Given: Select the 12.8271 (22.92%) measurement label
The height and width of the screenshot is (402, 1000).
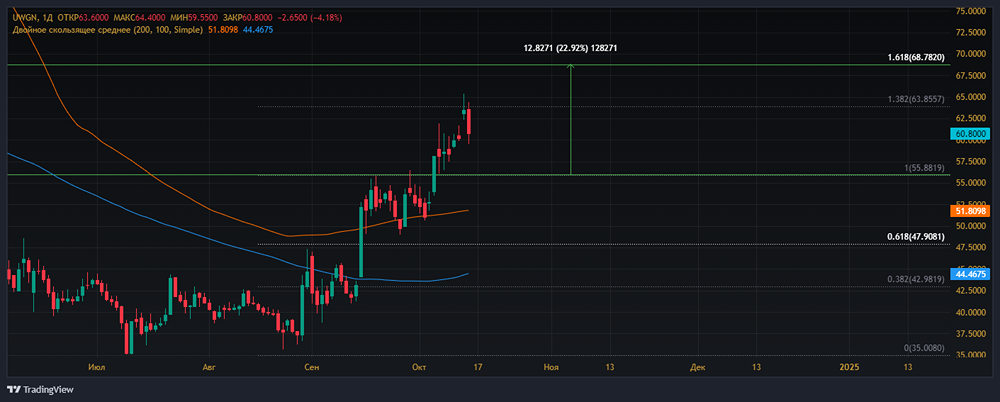Looking at the screenshot, I should tap(570, 48).
